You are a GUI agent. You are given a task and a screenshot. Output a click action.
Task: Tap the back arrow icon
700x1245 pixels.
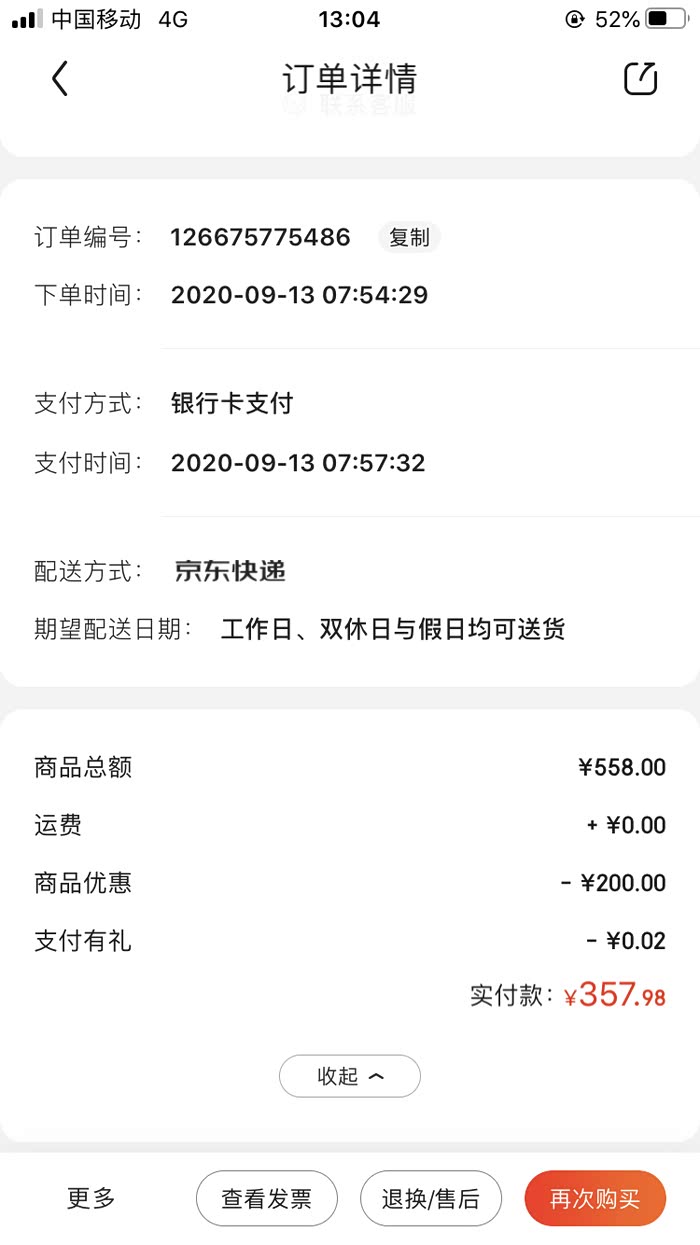click(x=60, y=78)
